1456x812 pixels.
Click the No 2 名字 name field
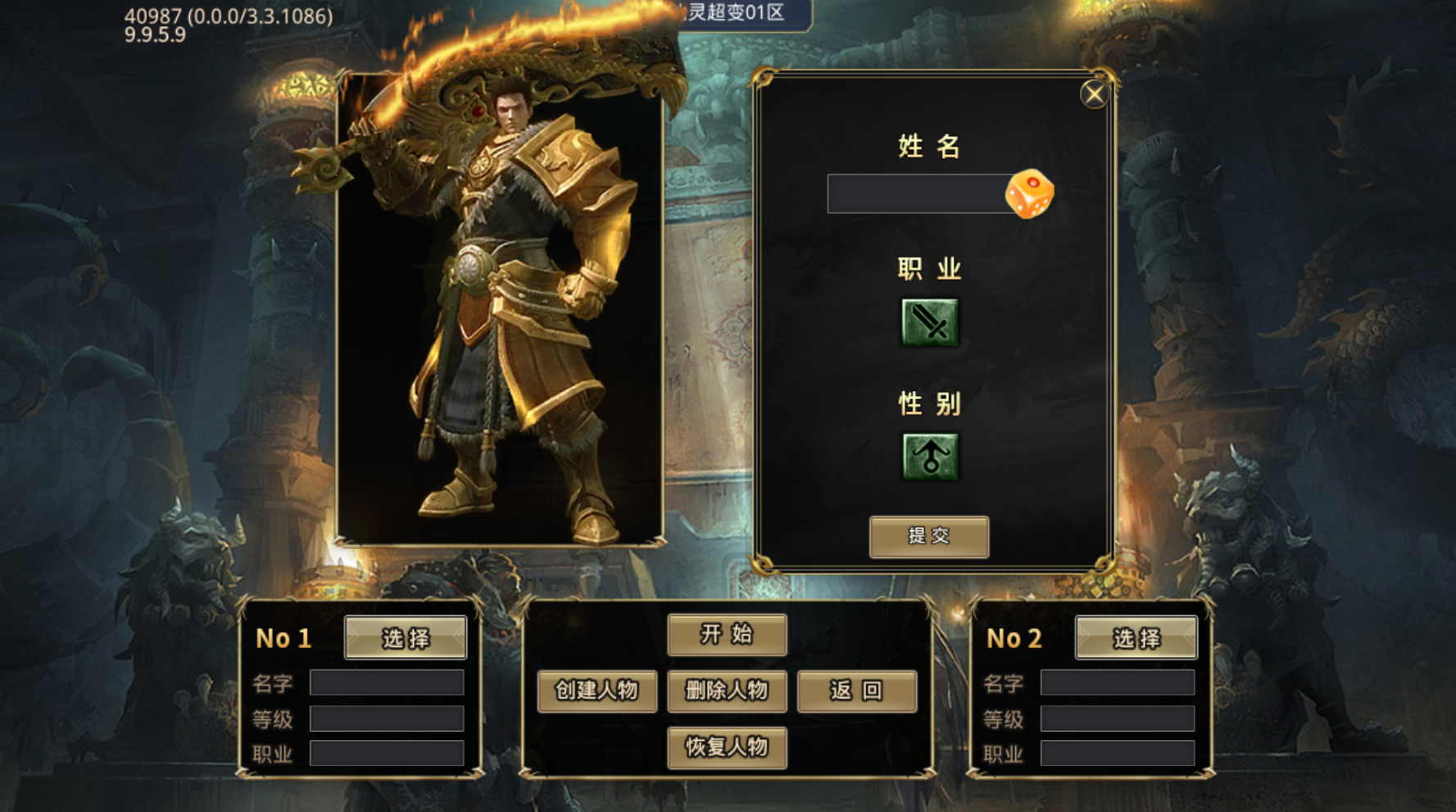click(x=1118, y=683)
